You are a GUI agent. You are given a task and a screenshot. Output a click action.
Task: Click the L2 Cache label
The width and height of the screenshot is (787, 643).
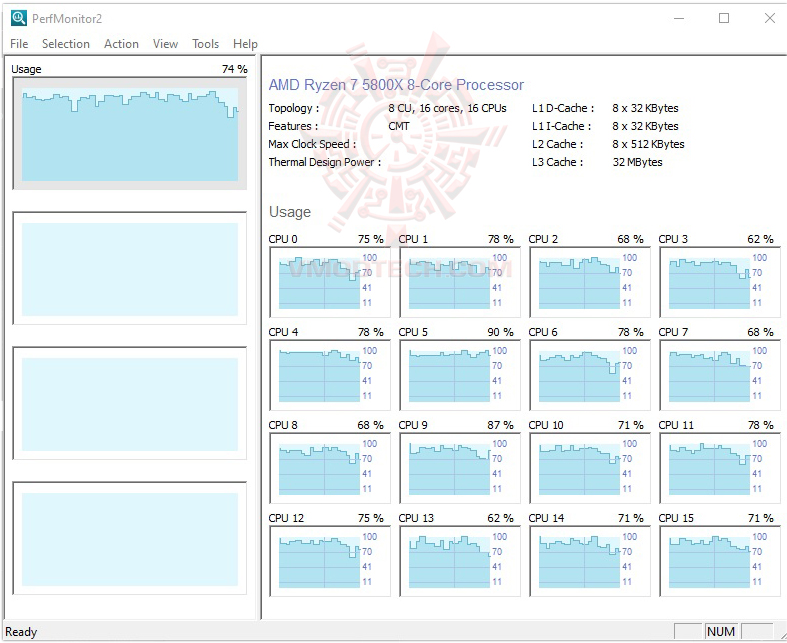click(557, 144)
